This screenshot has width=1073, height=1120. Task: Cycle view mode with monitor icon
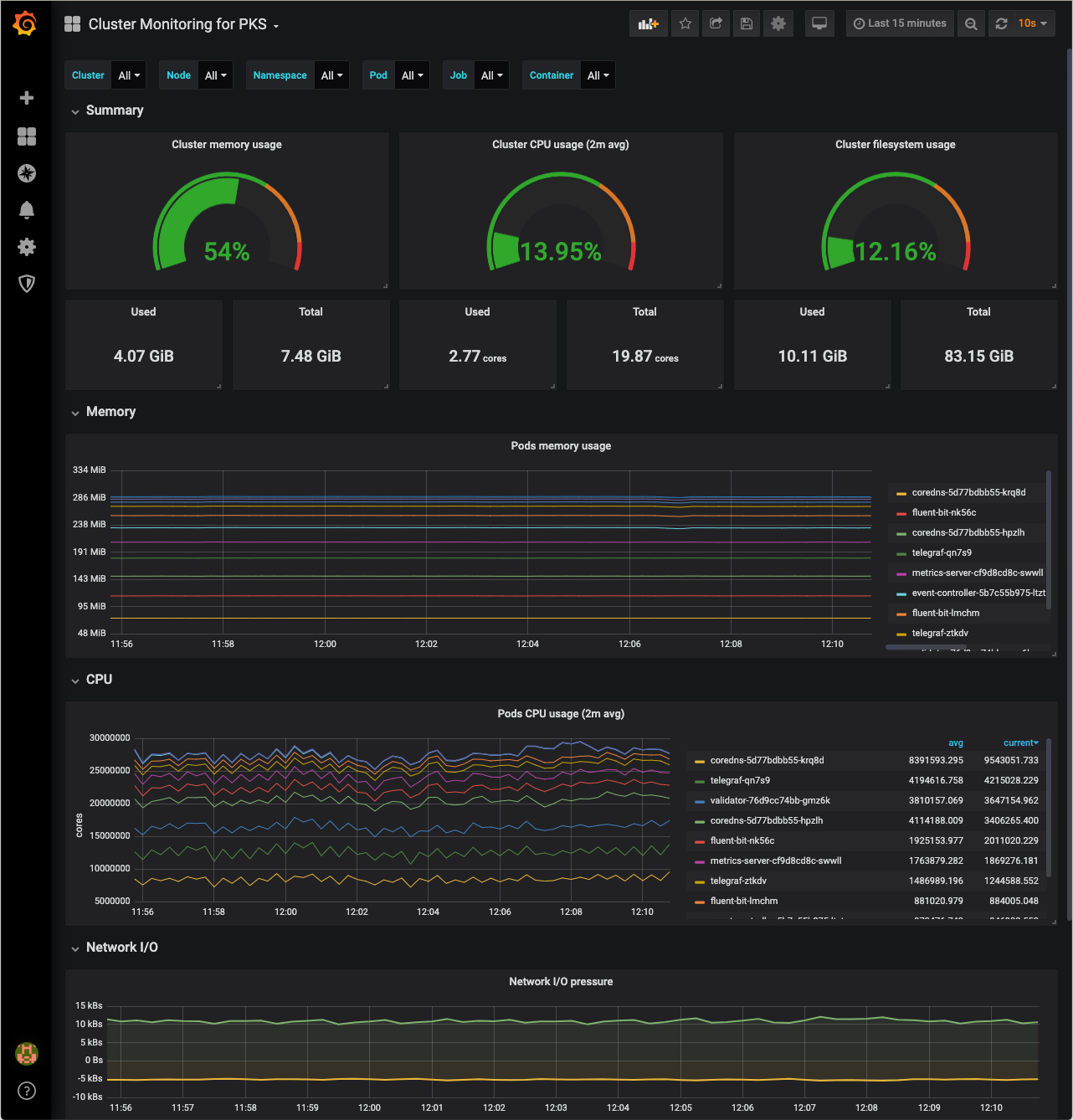819,24
